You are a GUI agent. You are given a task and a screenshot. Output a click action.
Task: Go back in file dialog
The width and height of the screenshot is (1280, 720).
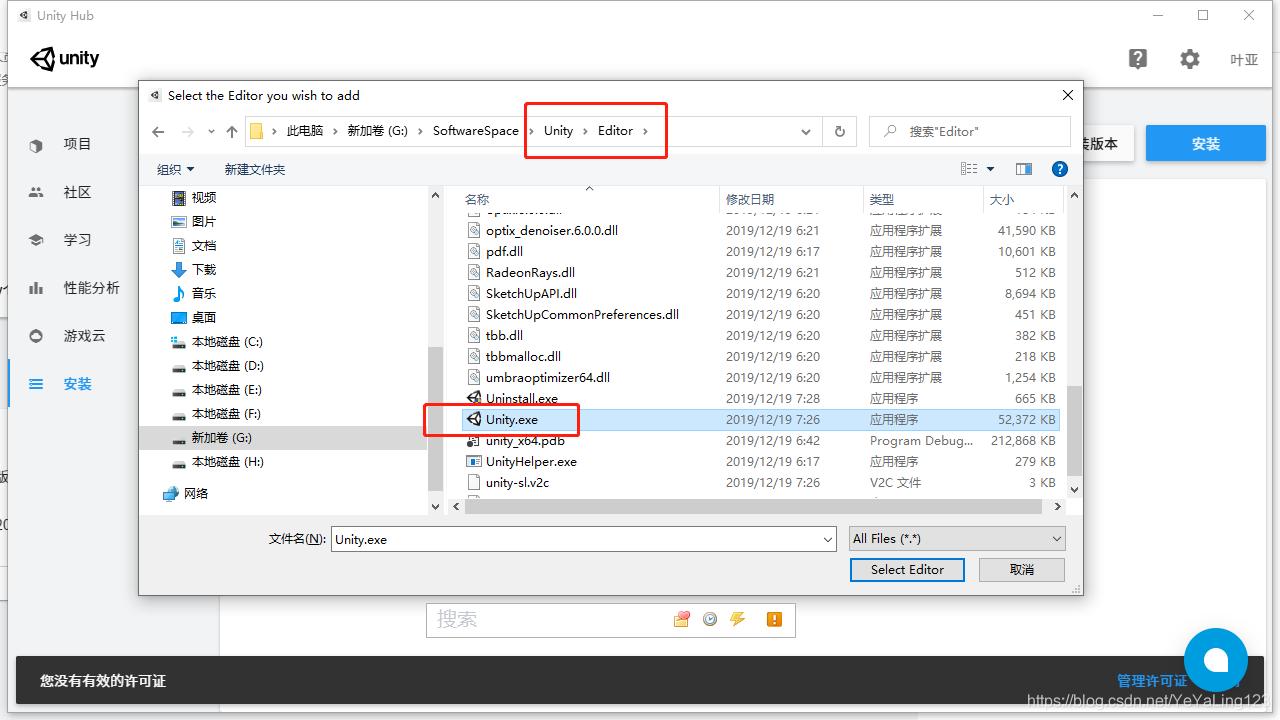point(158,131)
